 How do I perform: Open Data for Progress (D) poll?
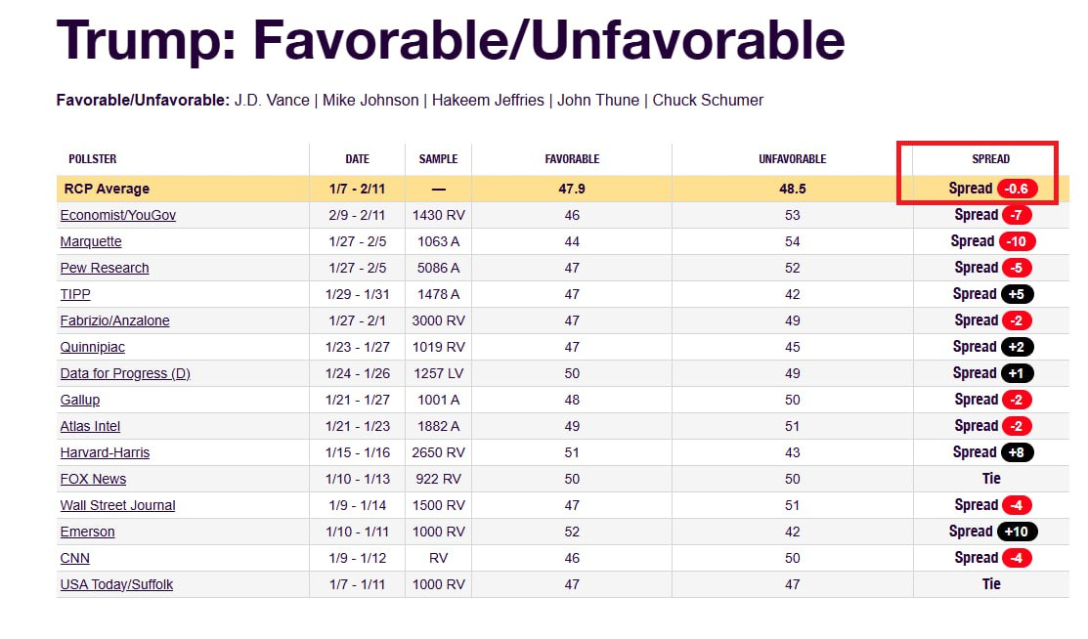click(x=125, y=374)
